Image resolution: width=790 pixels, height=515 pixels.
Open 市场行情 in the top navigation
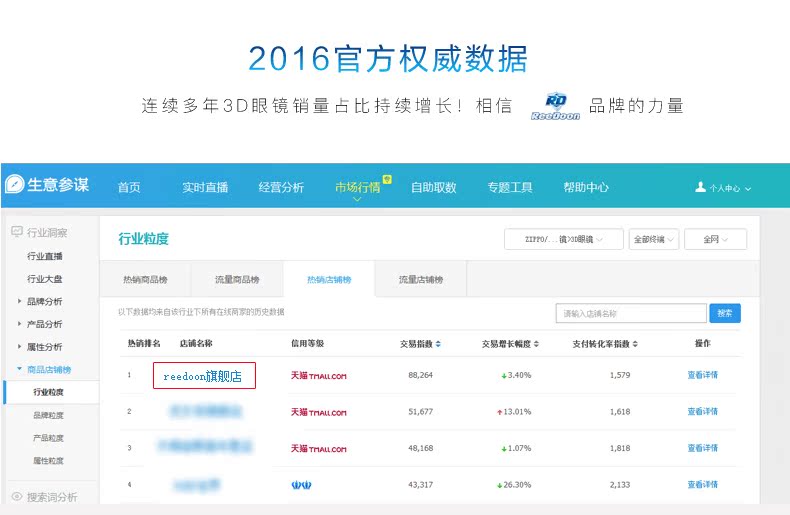click(x=358, y=187)
